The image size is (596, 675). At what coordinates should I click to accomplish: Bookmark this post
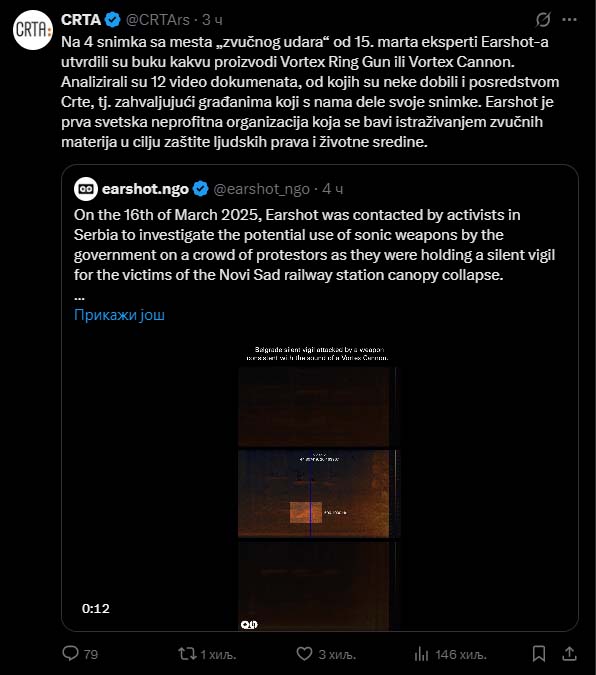pyautogui.click(x=539, y=653)
